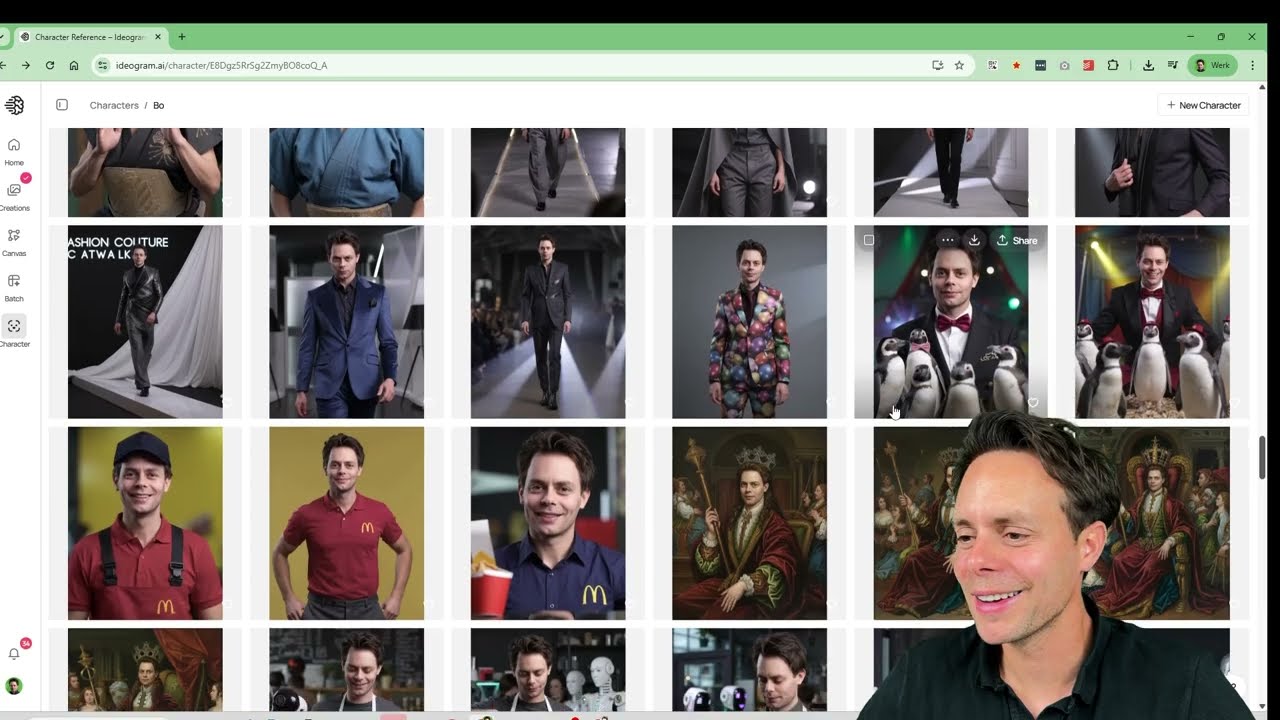1280x720 pixels.
Task: Go to Home in the sidebar
Action: pyautogui.click(x=14, y=151)
